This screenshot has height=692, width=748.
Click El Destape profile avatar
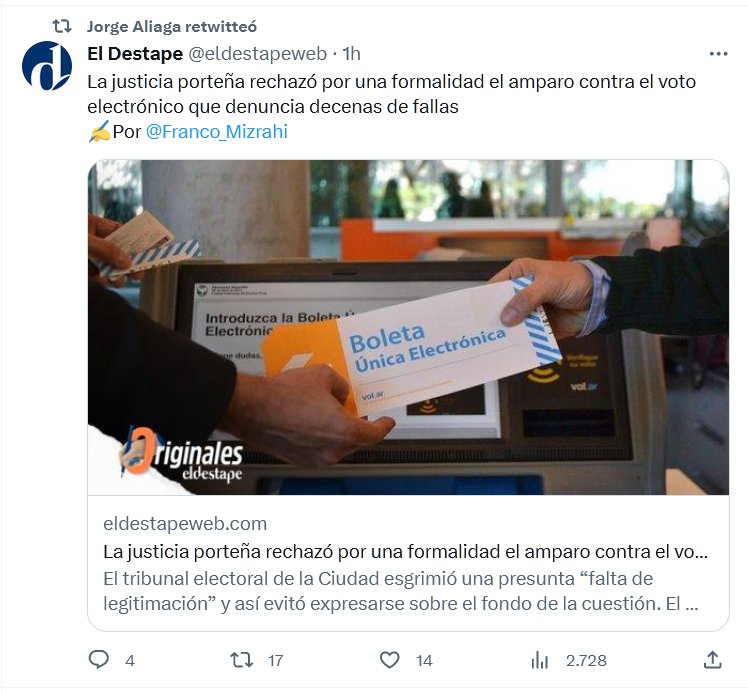pyautogui.click(x=47, y=66)
